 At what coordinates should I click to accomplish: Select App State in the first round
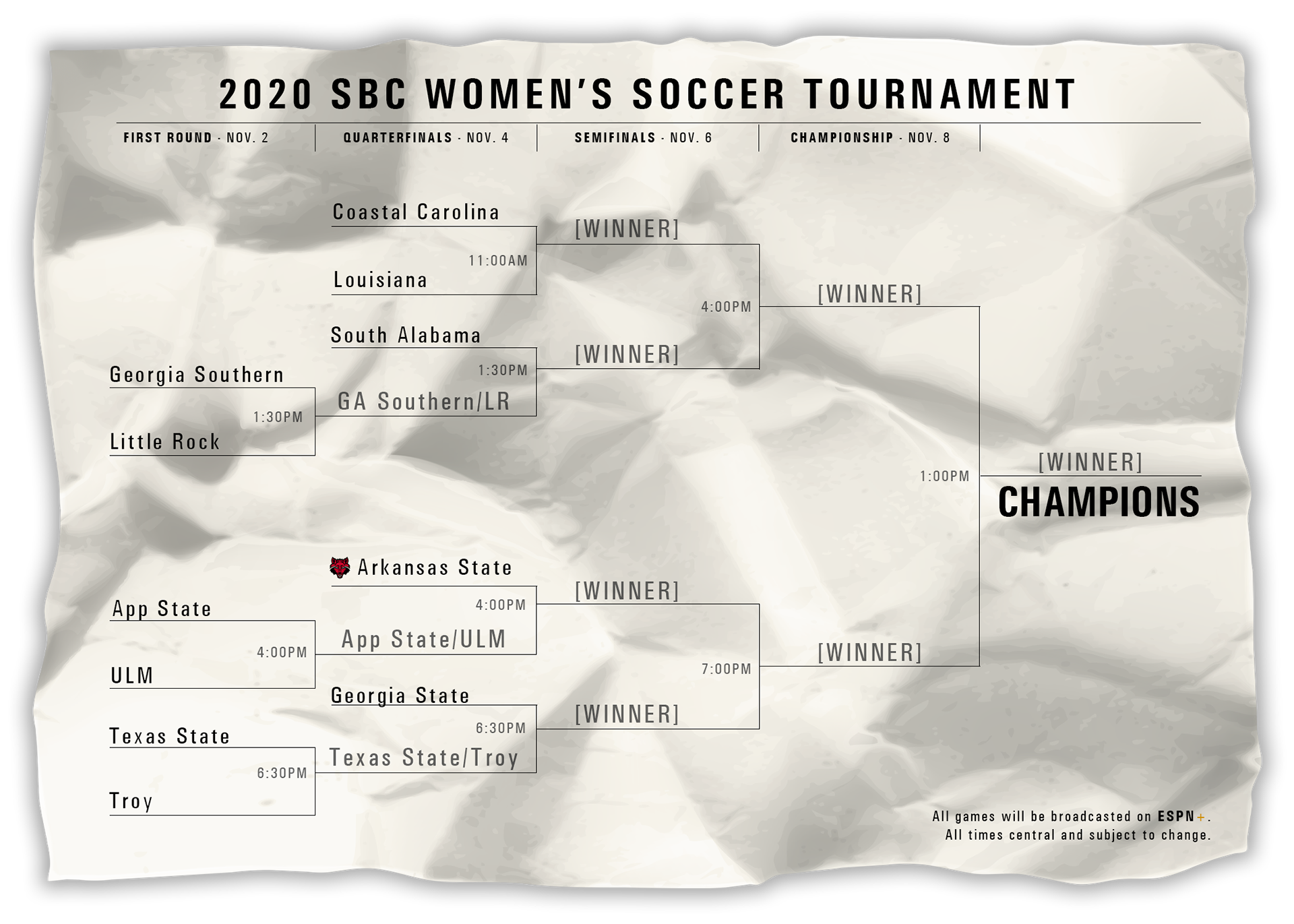[162, 609]
